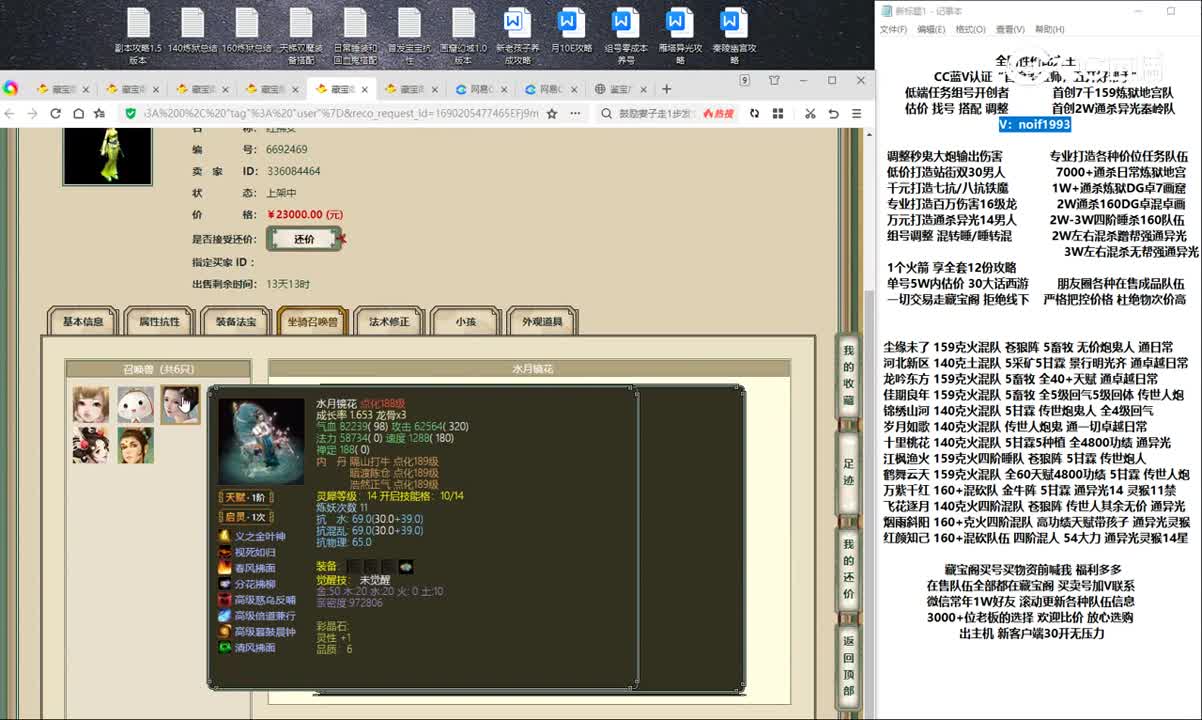The image size is (1202, 720).
Task: Open the 属性抗性 tab
Action: pos(159,322)
